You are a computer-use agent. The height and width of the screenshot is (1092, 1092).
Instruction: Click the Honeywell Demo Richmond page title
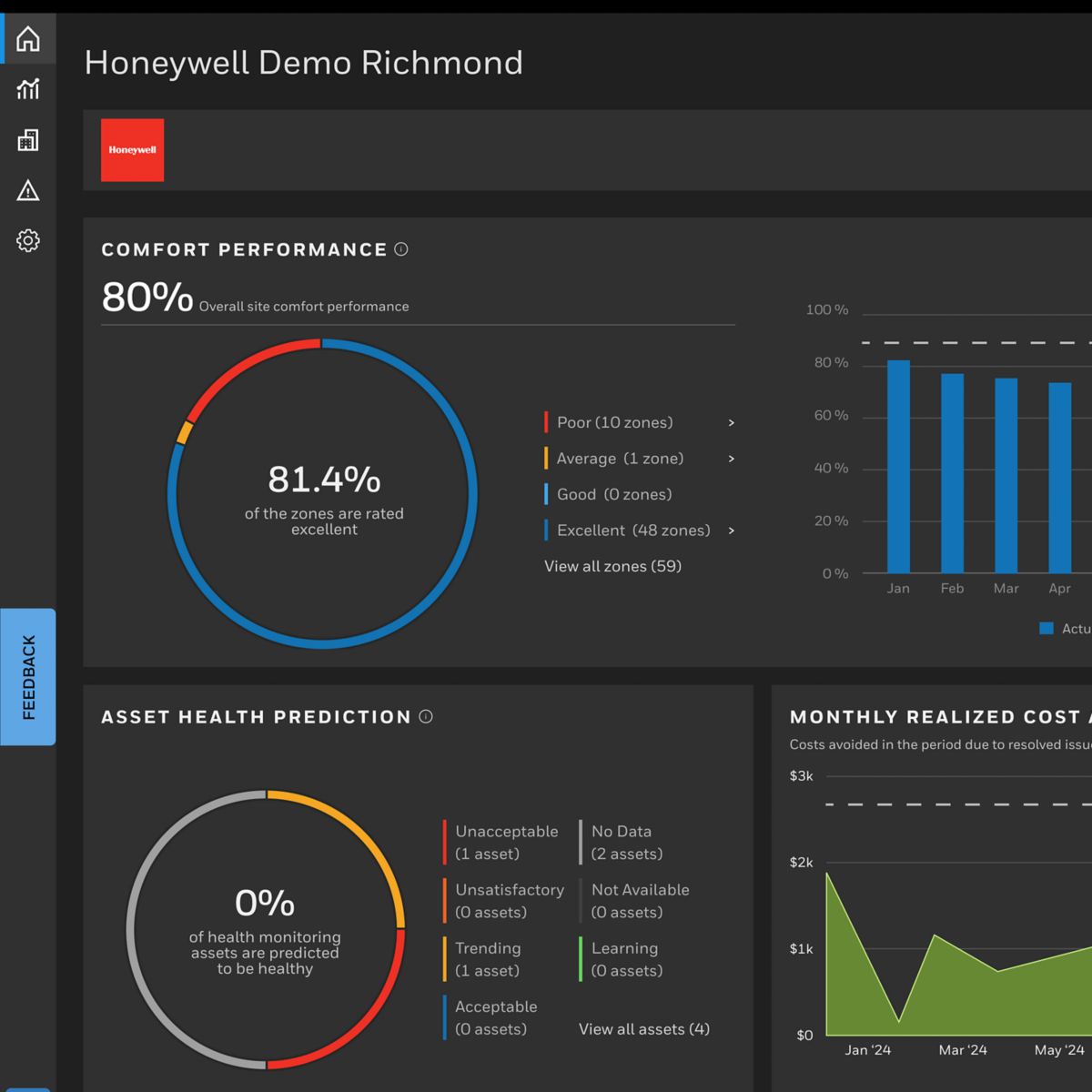pos(304,63)
